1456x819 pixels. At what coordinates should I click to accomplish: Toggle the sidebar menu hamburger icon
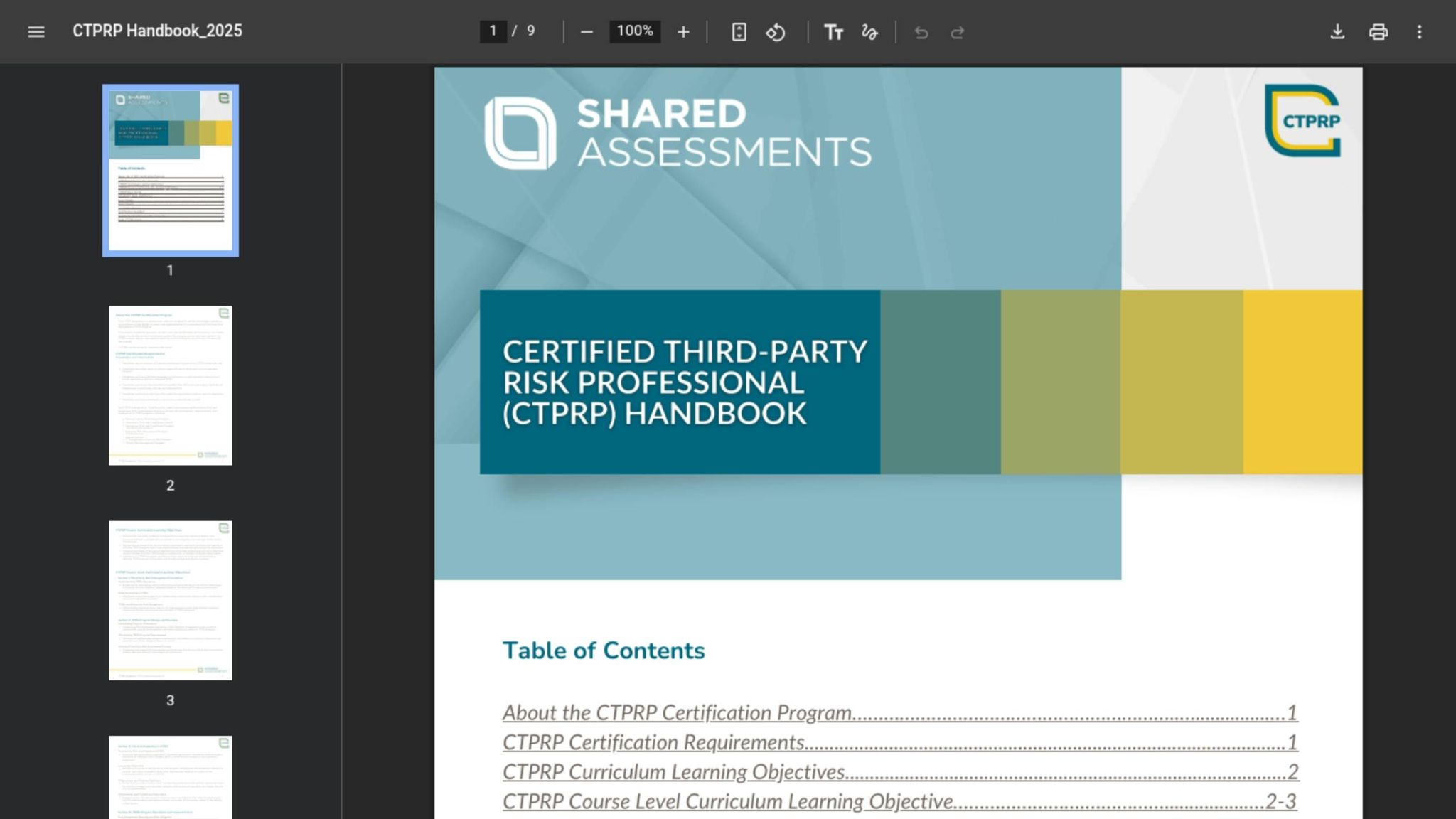coord(36,31)
